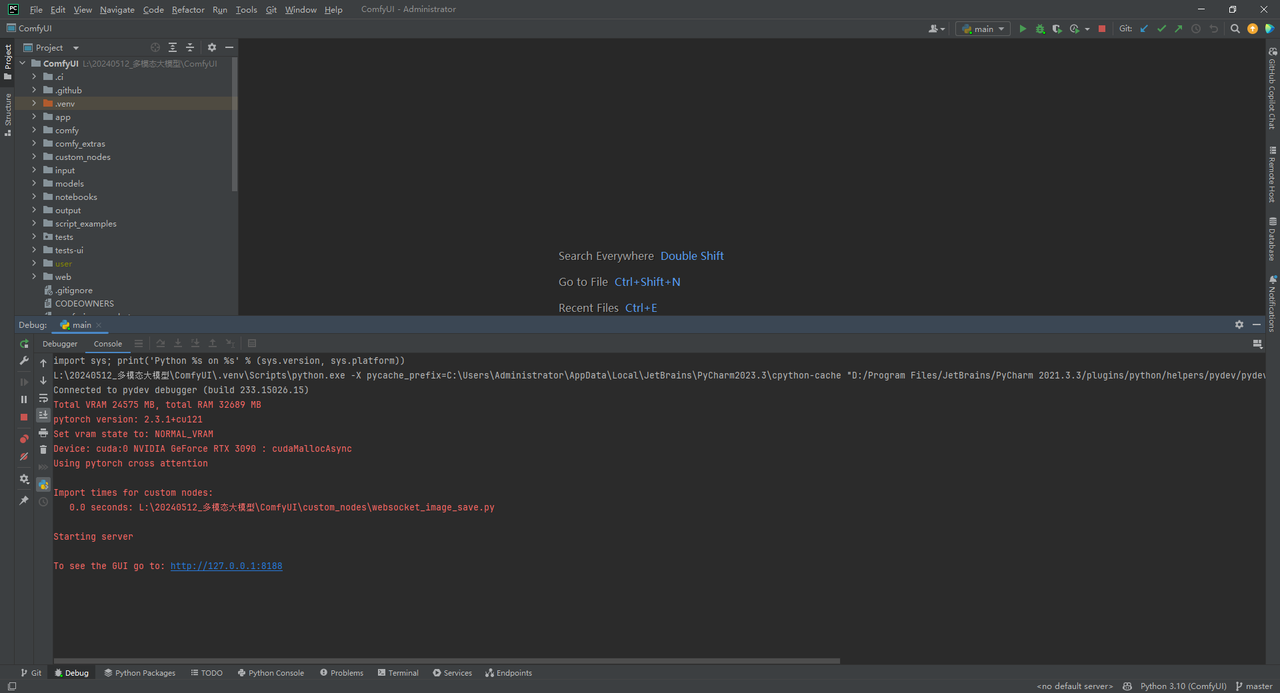Open the Terminal tool window
The height and width of the screenshot is (693, 1280).
(397, 673)
